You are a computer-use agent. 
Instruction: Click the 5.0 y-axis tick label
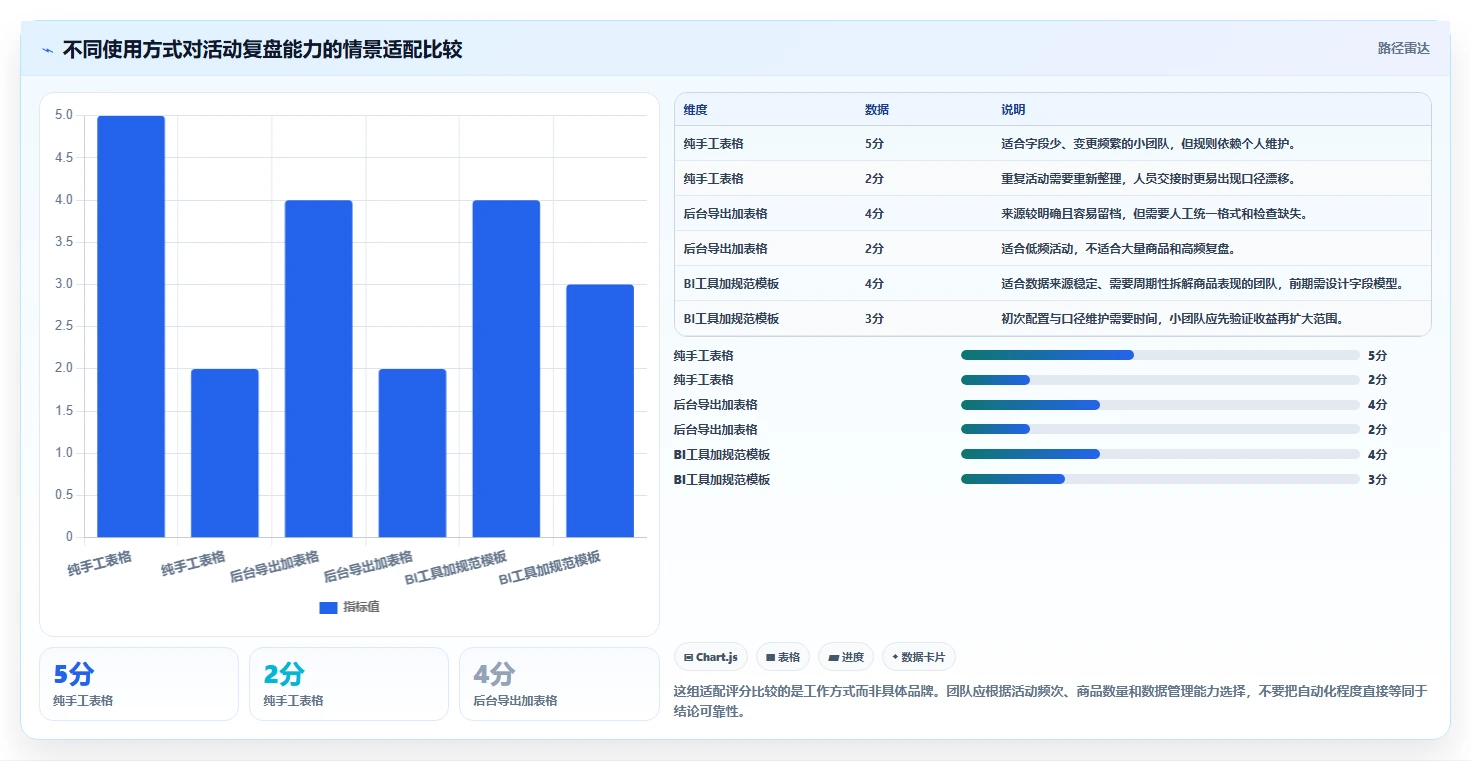coord(64,115)
